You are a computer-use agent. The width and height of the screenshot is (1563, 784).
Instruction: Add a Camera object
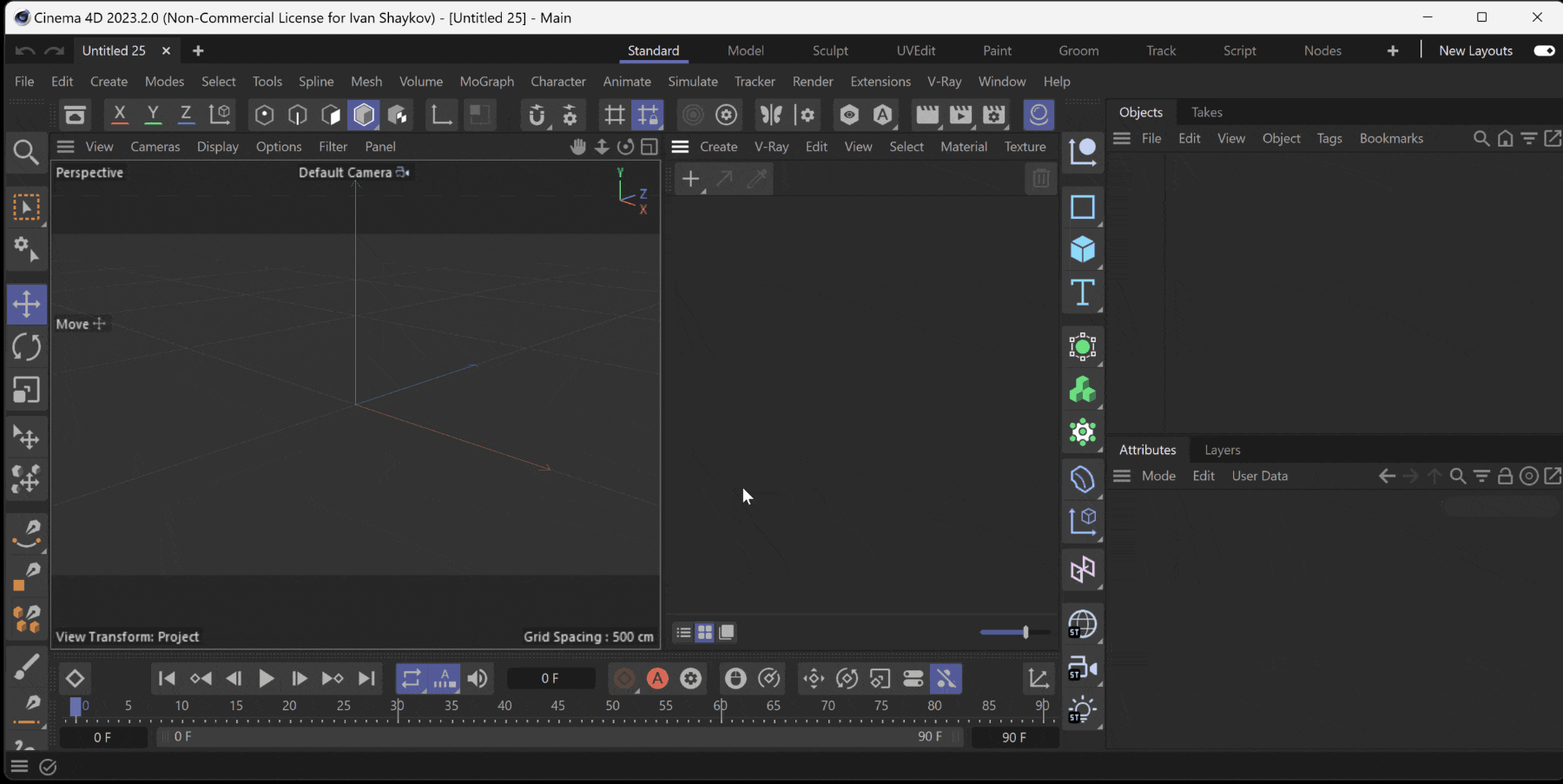1082,668
